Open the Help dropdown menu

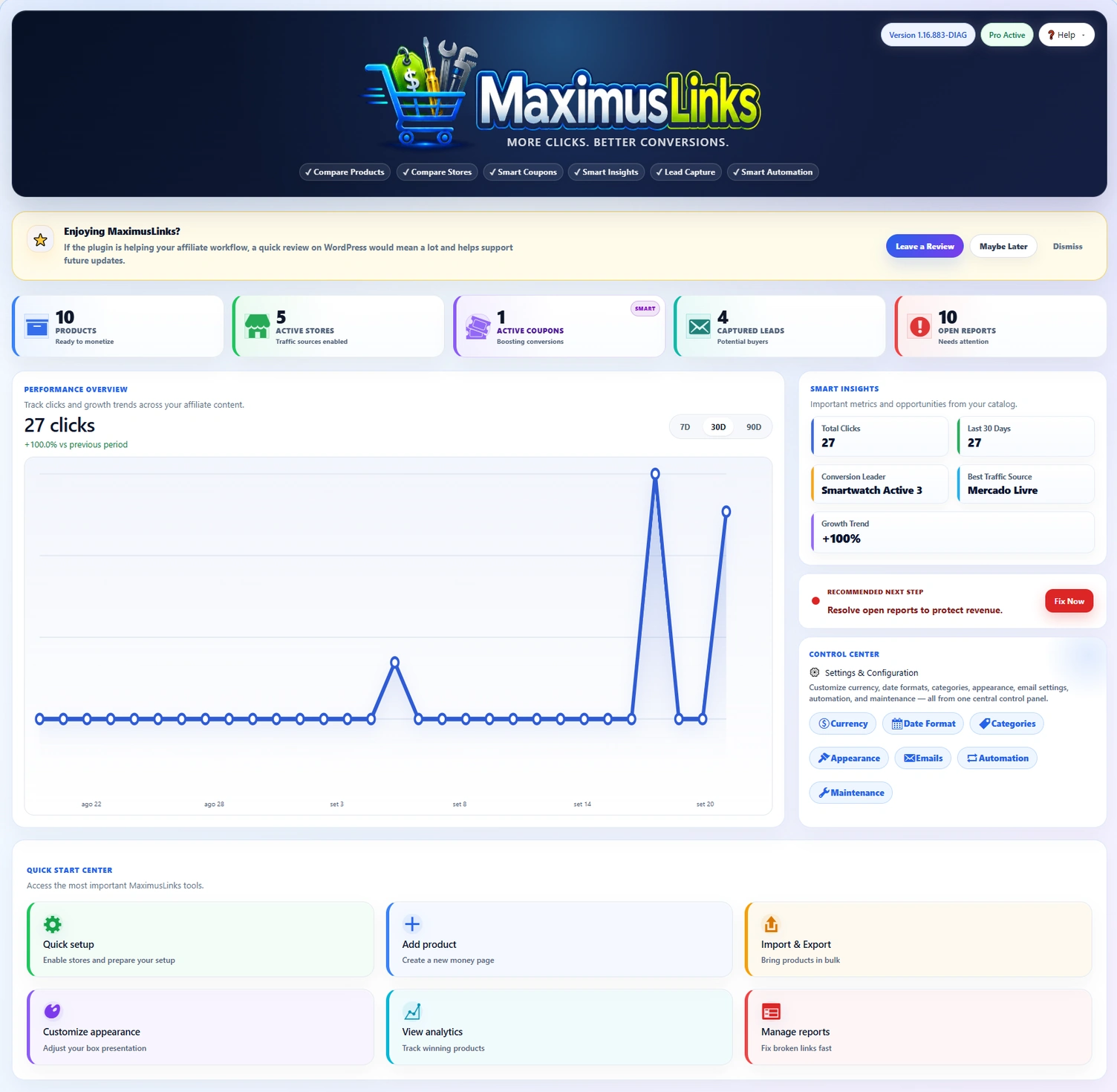point(1066,35)
